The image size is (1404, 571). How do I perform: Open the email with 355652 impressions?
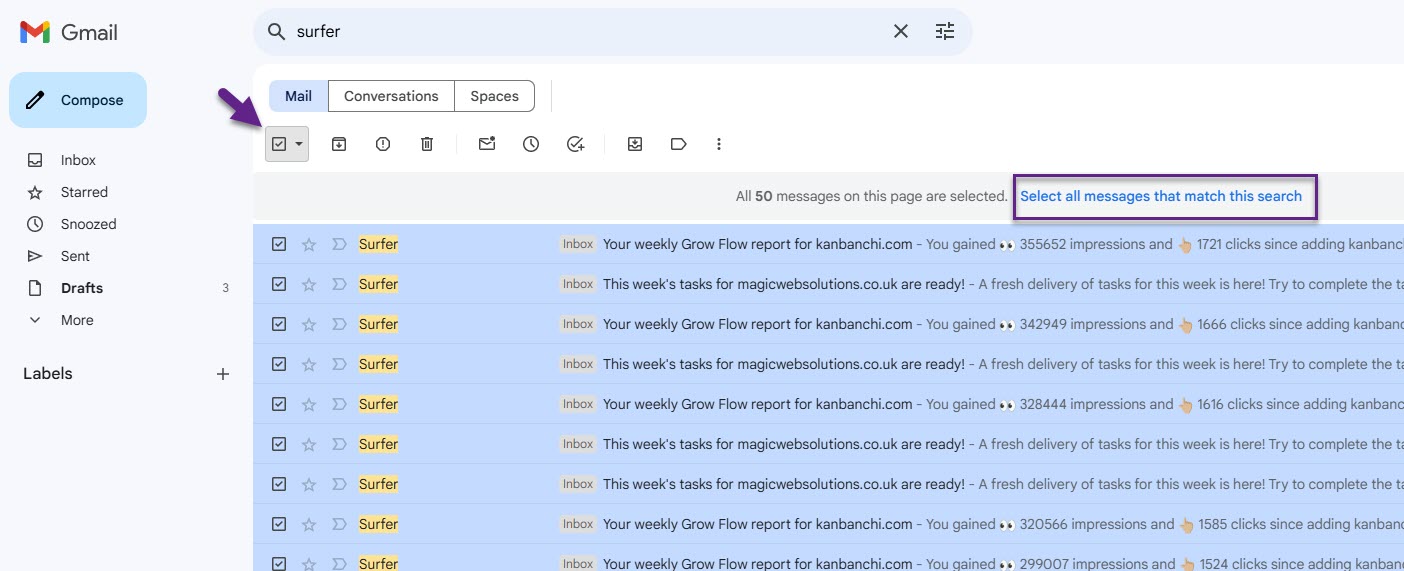point(828,244)
